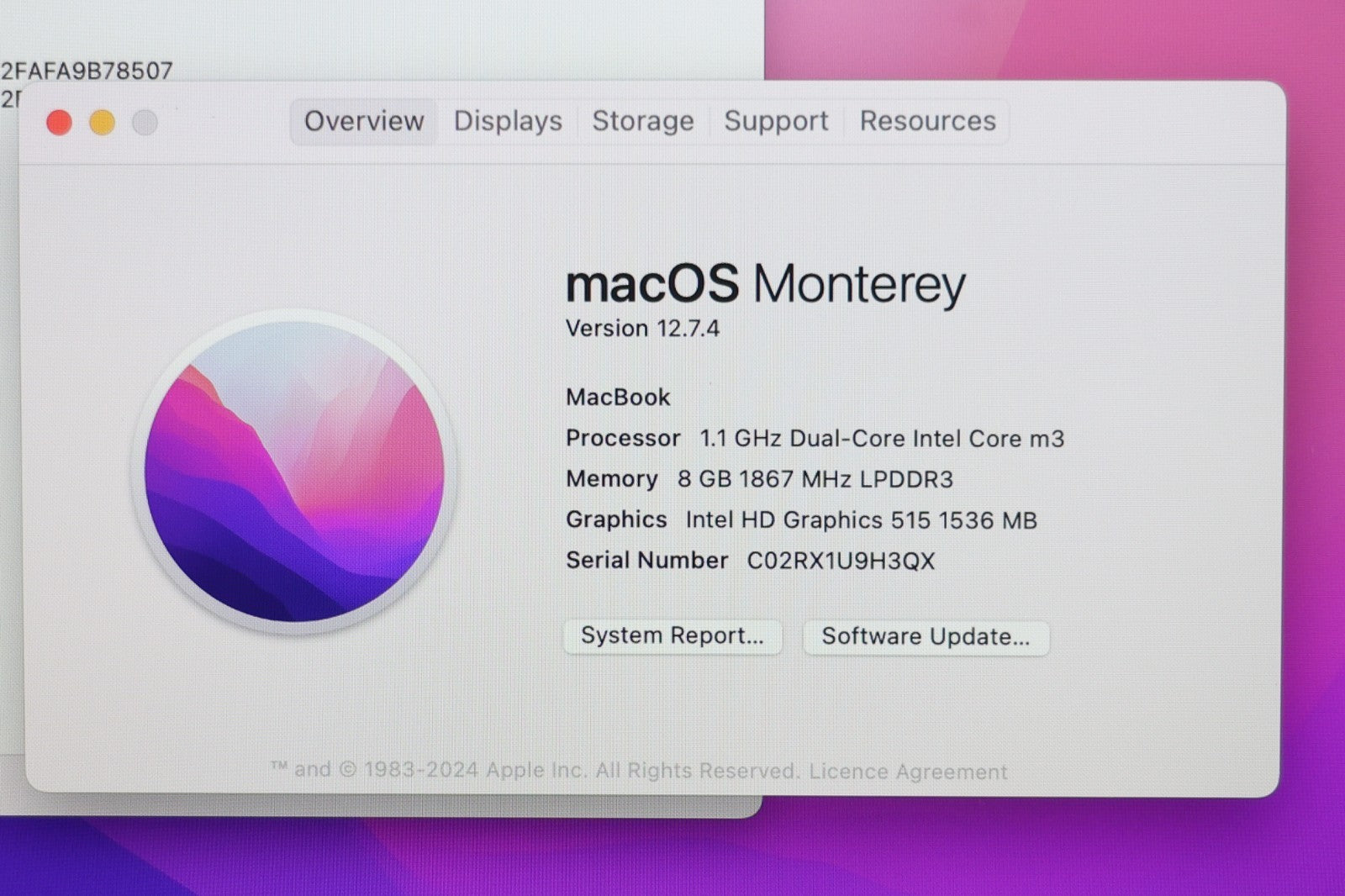Open the Storage tab
The width and height of the screenshot is (1345, 896).
click(x=643, y=121)
